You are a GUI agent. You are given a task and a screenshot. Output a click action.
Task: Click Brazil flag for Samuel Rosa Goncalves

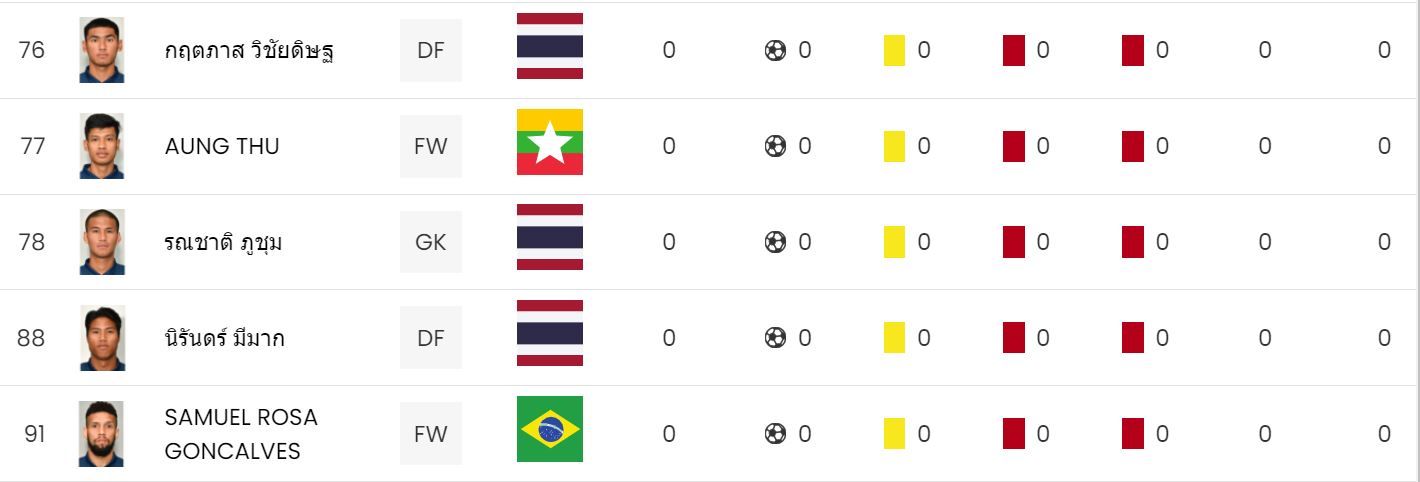(549, 433)
